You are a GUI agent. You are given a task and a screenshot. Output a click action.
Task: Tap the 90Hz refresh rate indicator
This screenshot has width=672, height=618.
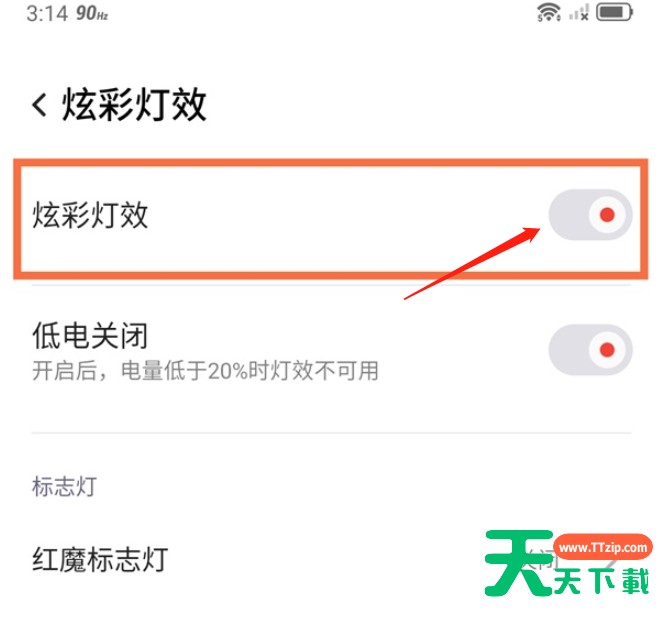(x=92, y=13)
